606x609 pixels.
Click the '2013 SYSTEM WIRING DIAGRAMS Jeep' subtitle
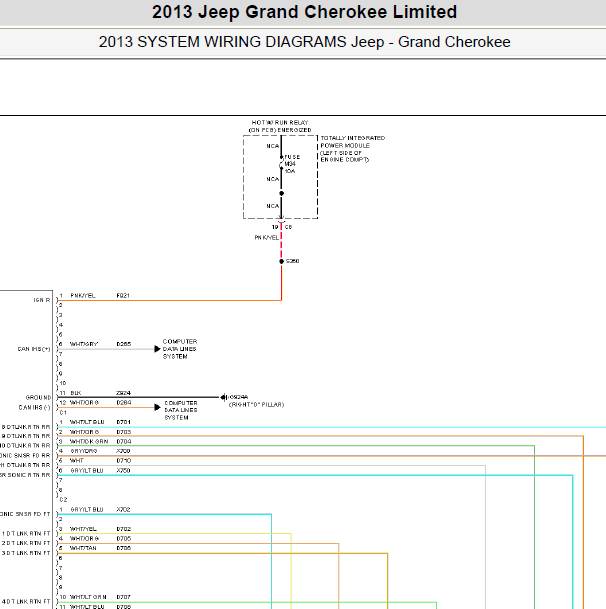tap(241, 42)
